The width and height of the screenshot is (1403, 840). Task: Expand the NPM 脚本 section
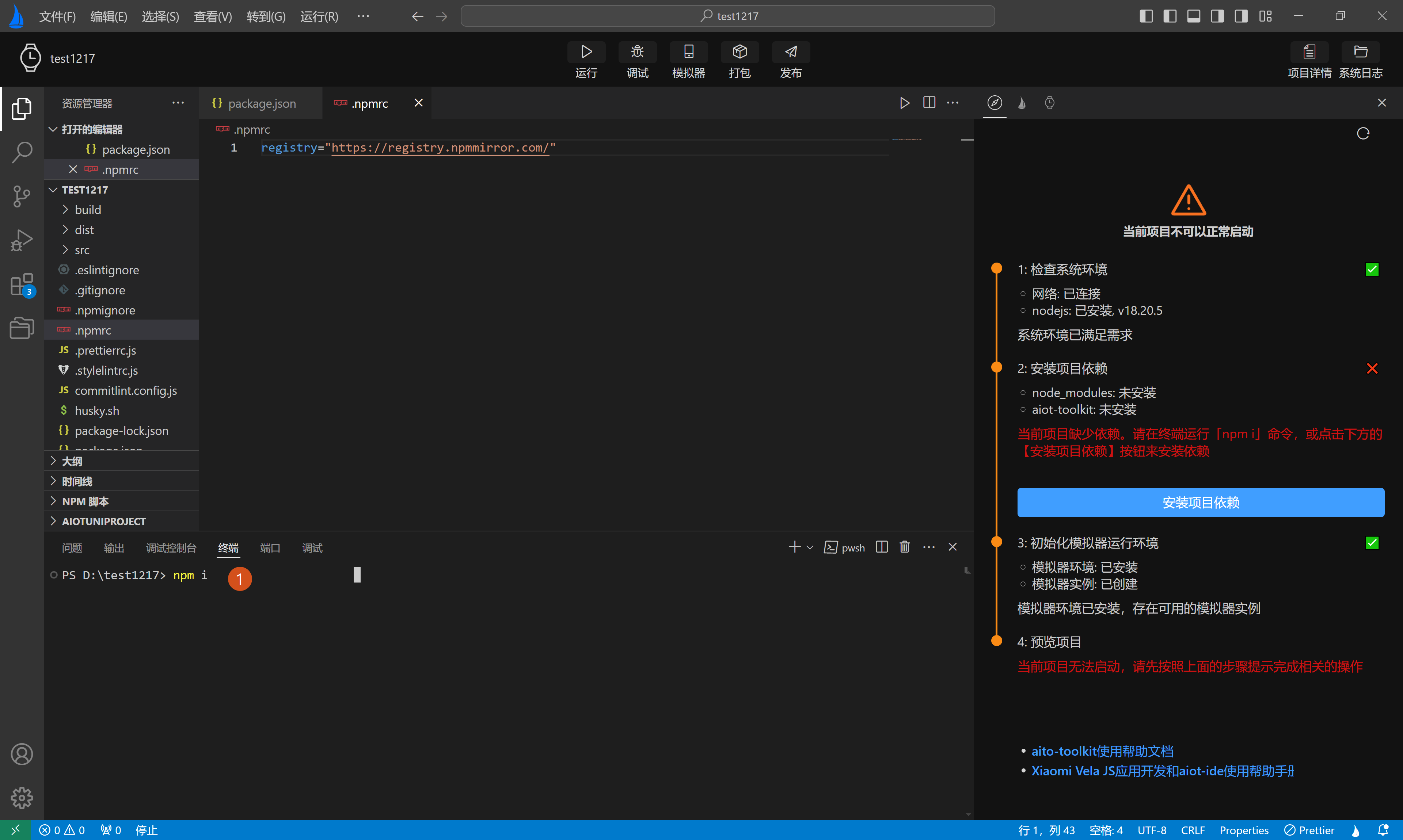click(85, 501)
